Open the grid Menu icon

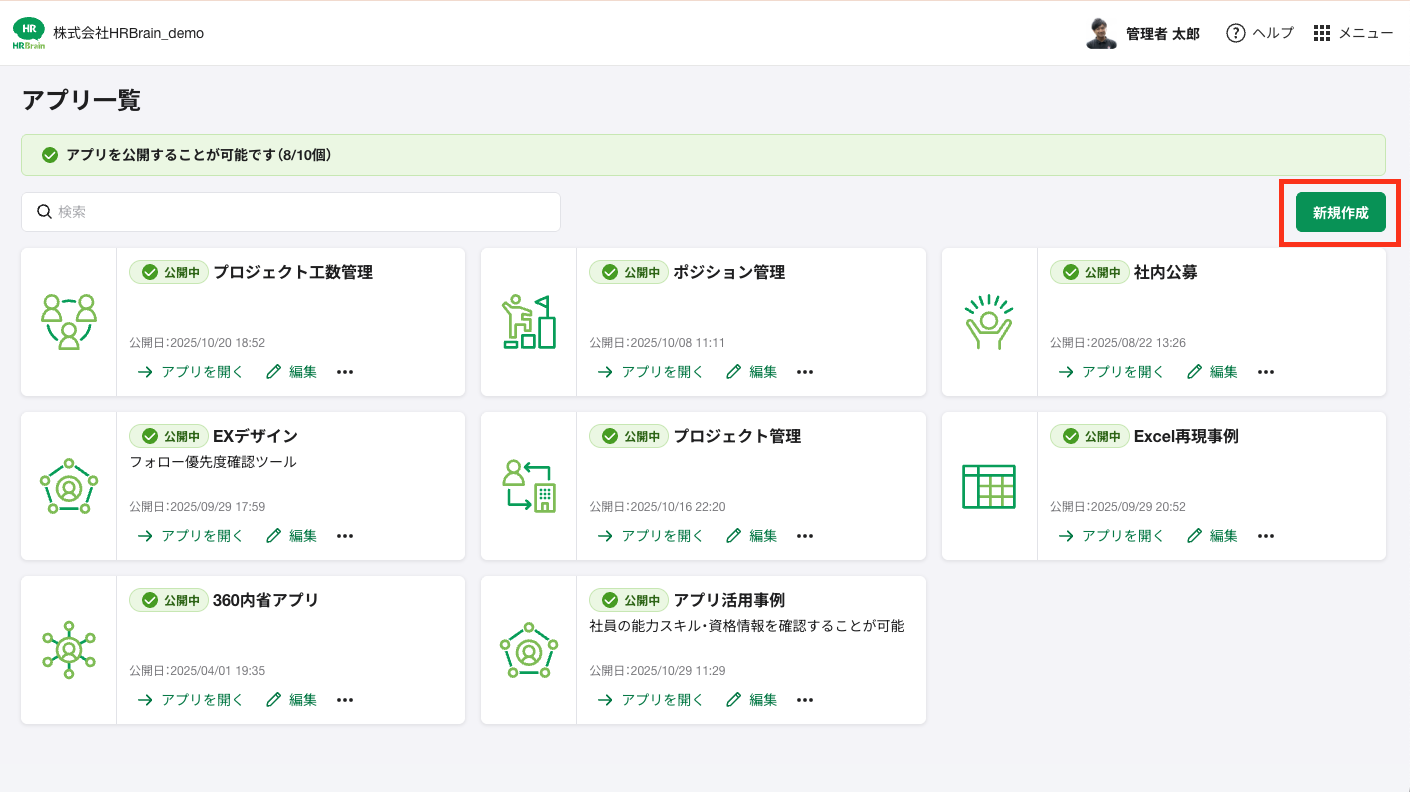(1322, 33)
